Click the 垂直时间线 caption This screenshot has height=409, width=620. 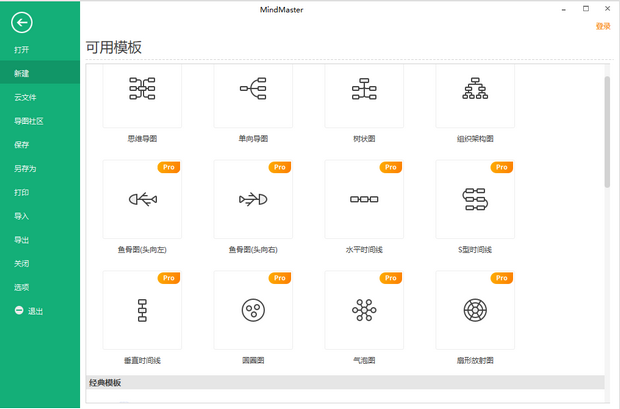[142, 360]
